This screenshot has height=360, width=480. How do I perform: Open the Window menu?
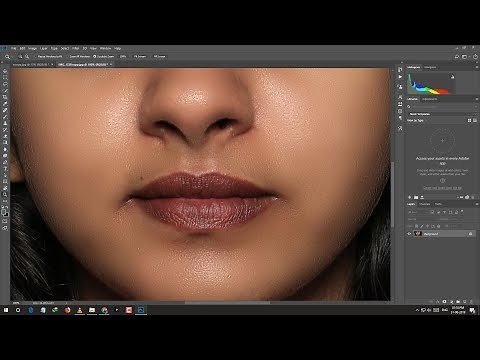click(x=105, y=49)
